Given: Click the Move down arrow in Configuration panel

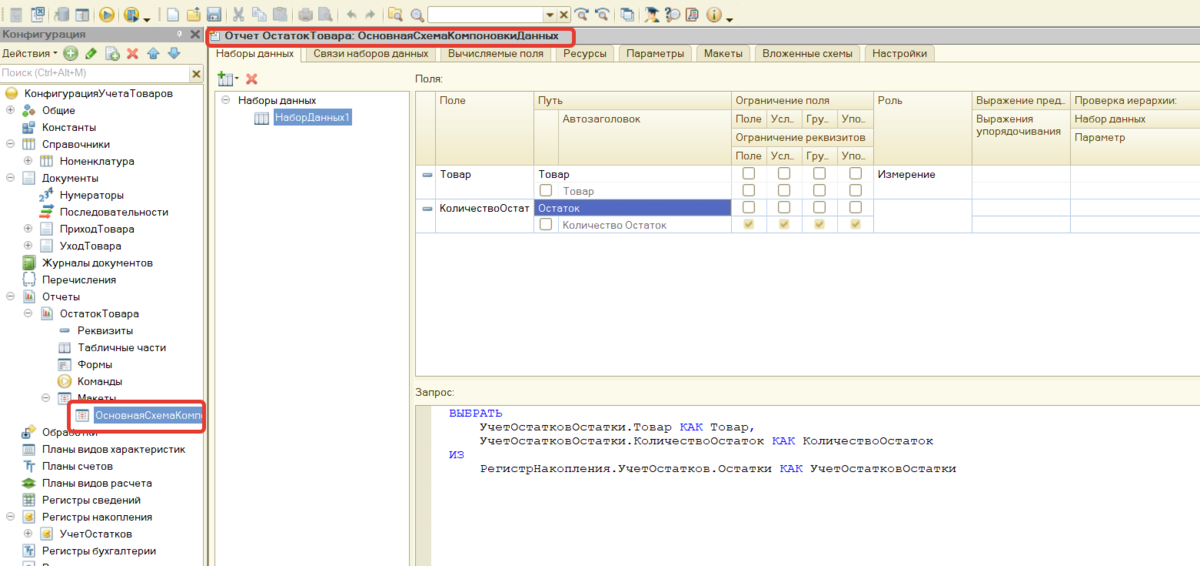Looking at the screenshot, I should (173, 53).
